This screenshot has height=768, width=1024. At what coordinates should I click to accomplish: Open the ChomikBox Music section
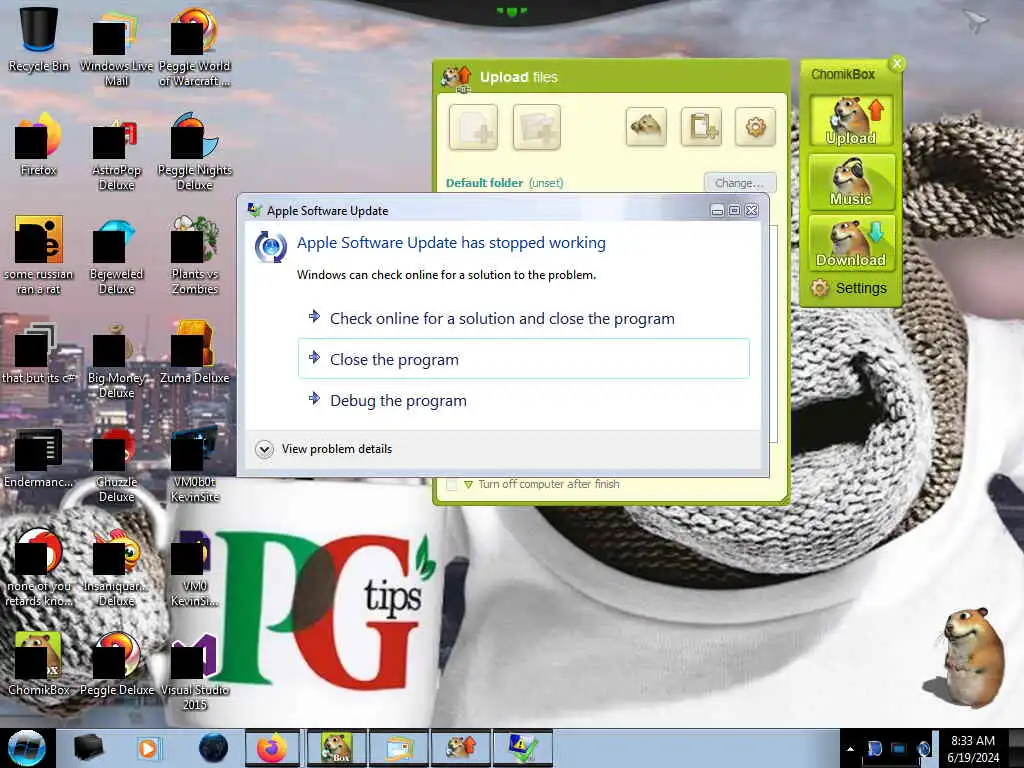[851, 182]
